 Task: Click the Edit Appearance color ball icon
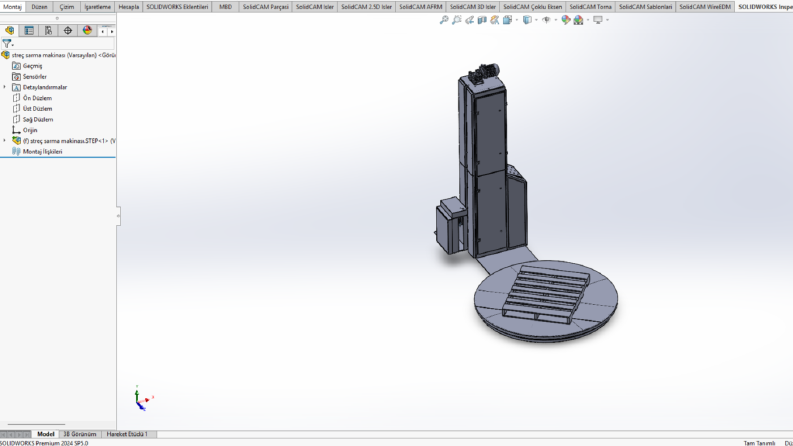(x=566, y=20)
